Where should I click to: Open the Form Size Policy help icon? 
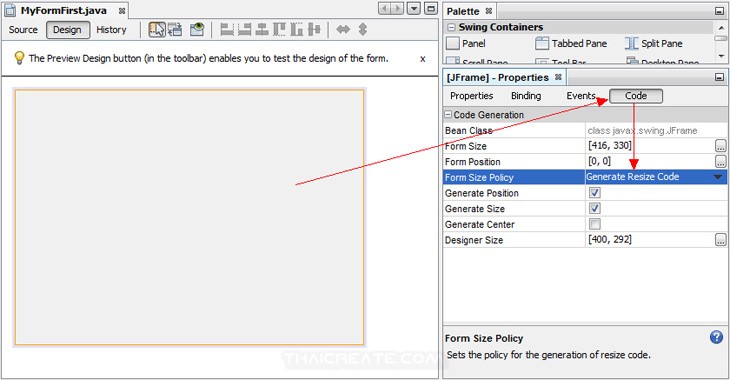click(x=716, y=337)
